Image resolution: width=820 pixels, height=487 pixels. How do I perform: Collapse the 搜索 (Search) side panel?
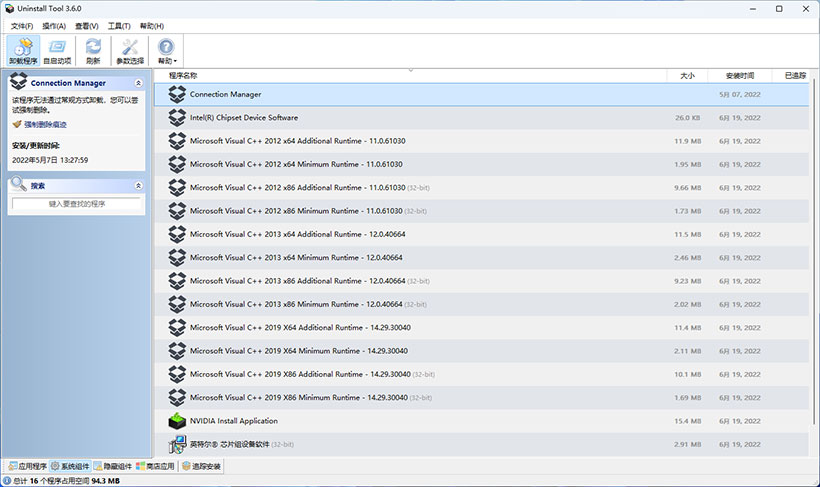tap(137, 186)
